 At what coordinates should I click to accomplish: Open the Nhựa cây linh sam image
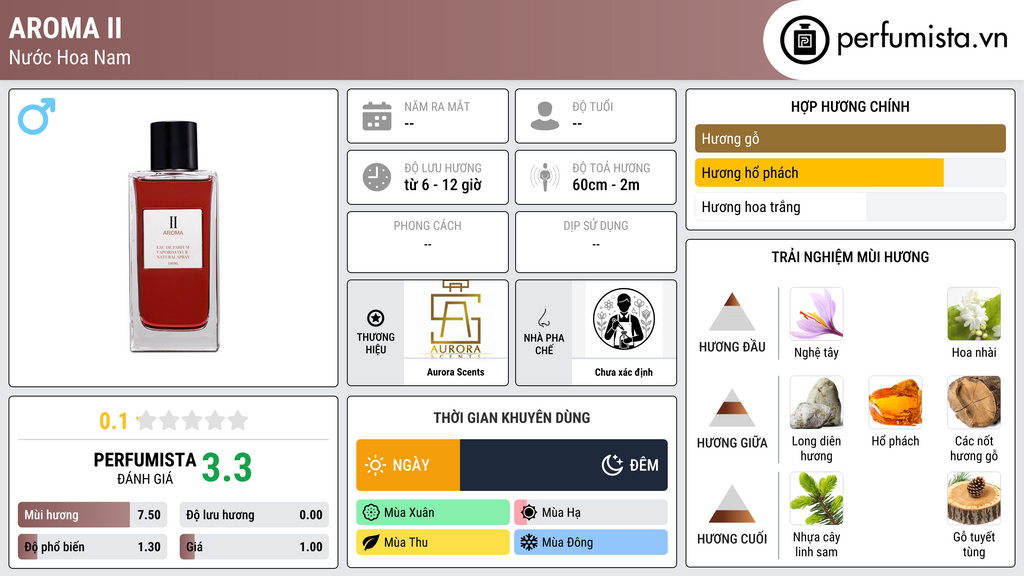tap(816, 498)
